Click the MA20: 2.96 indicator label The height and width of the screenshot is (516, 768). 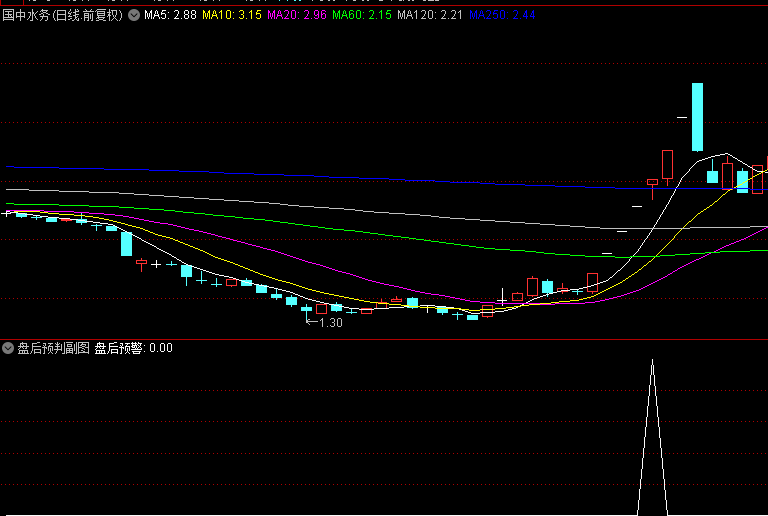click(297, 15)
